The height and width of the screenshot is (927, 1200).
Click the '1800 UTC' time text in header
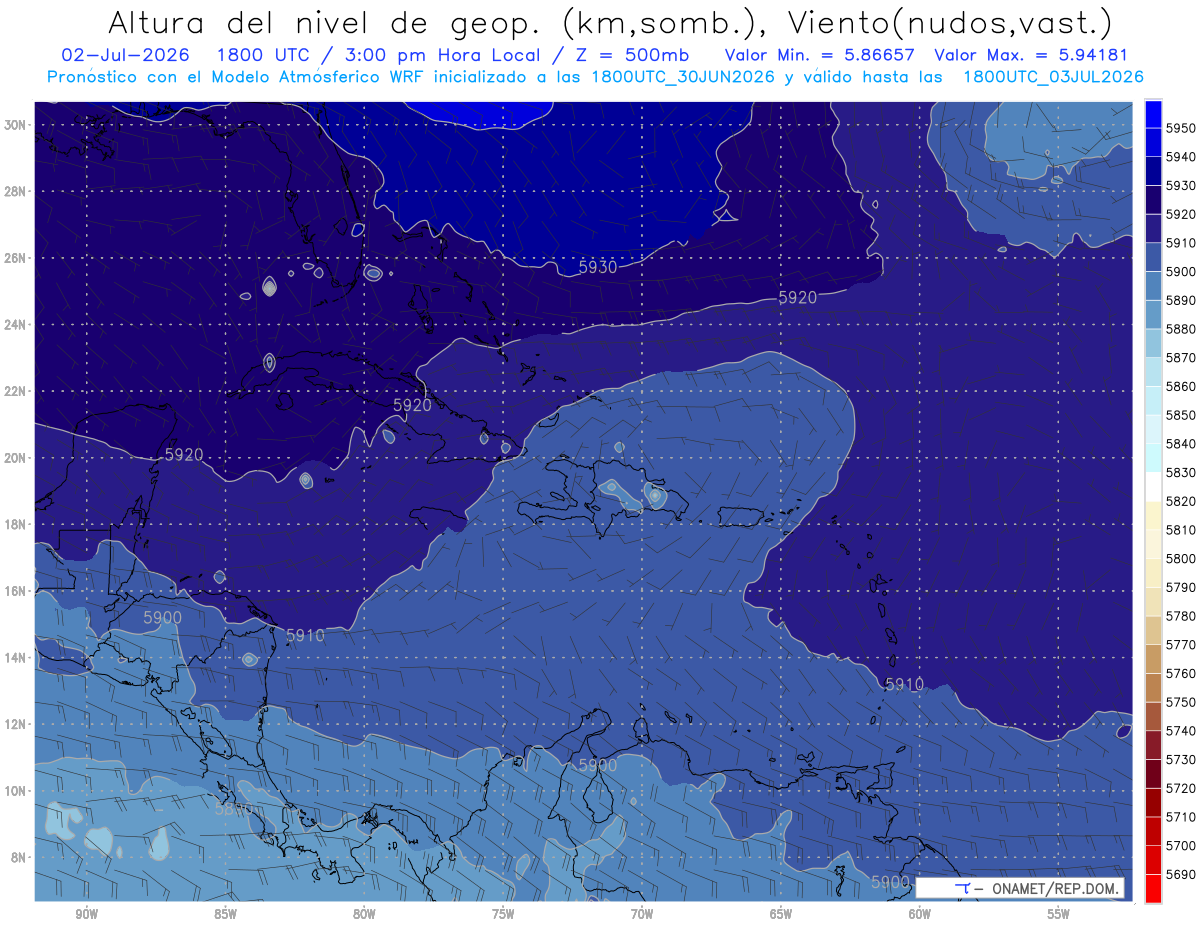(x=263, y=55)
